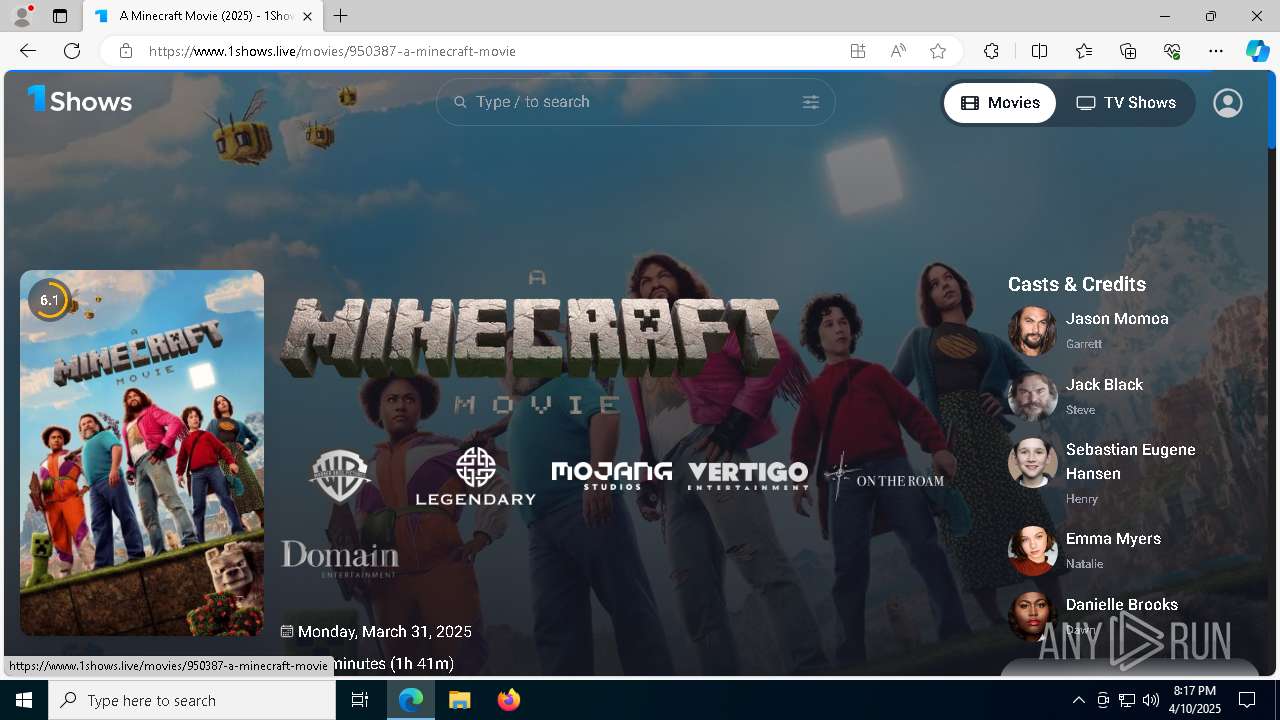
Task: Click the taskbar clock showing 8:17 PM
Action: tap(1195, 700)
